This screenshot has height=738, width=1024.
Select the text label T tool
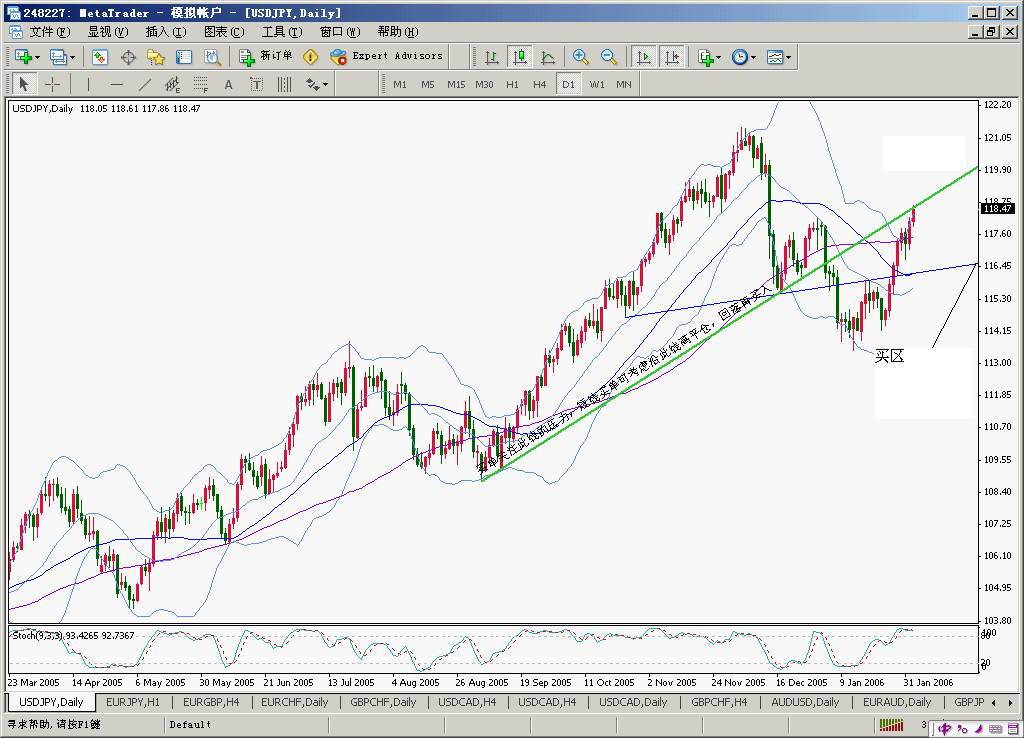(256, 84)
